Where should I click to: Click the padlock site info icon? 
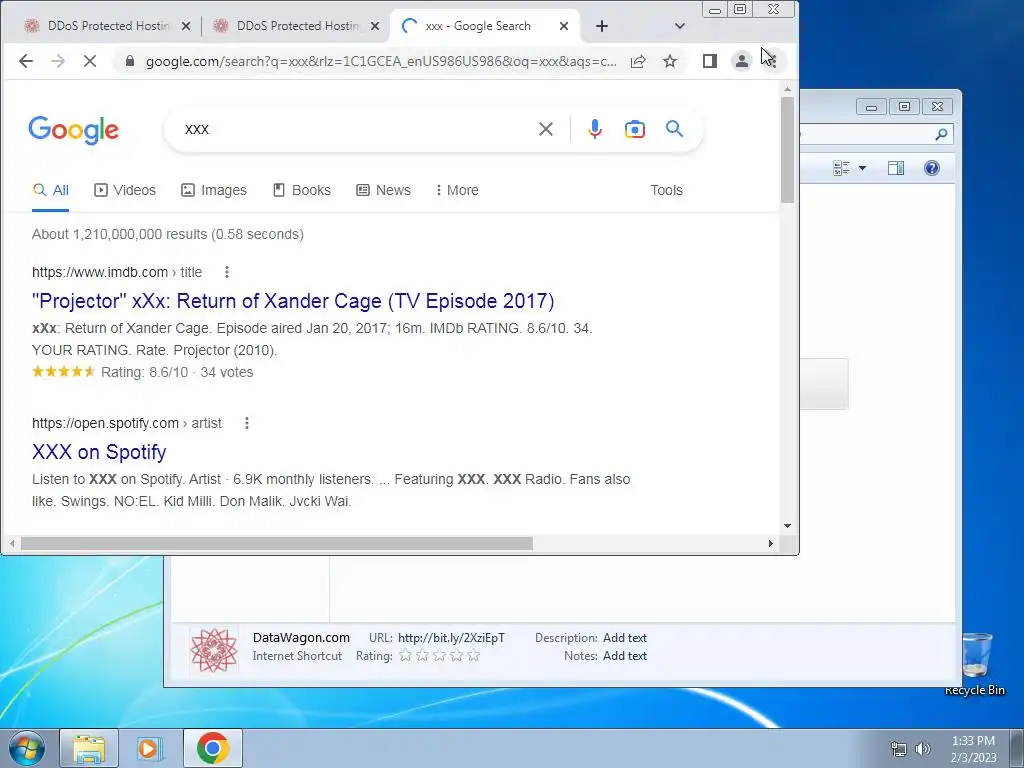[x=129, y=61]
